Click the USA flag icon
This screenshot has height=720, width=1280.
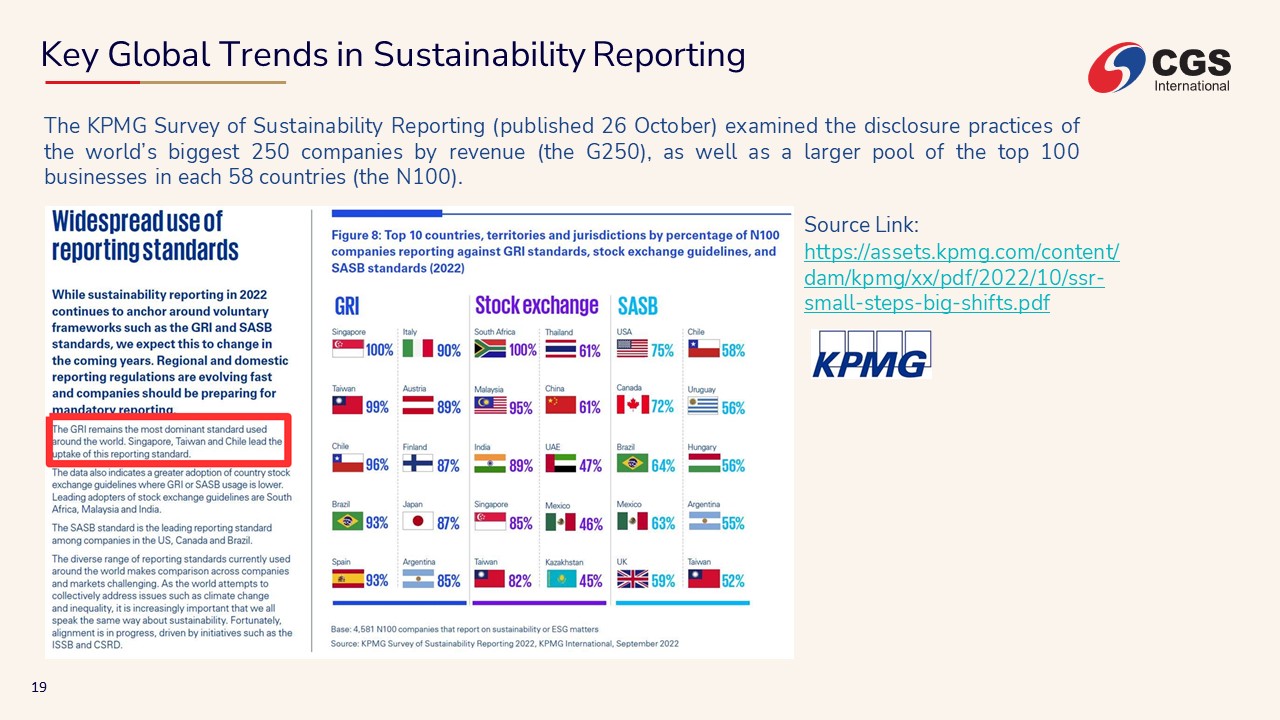pos(632,349)
